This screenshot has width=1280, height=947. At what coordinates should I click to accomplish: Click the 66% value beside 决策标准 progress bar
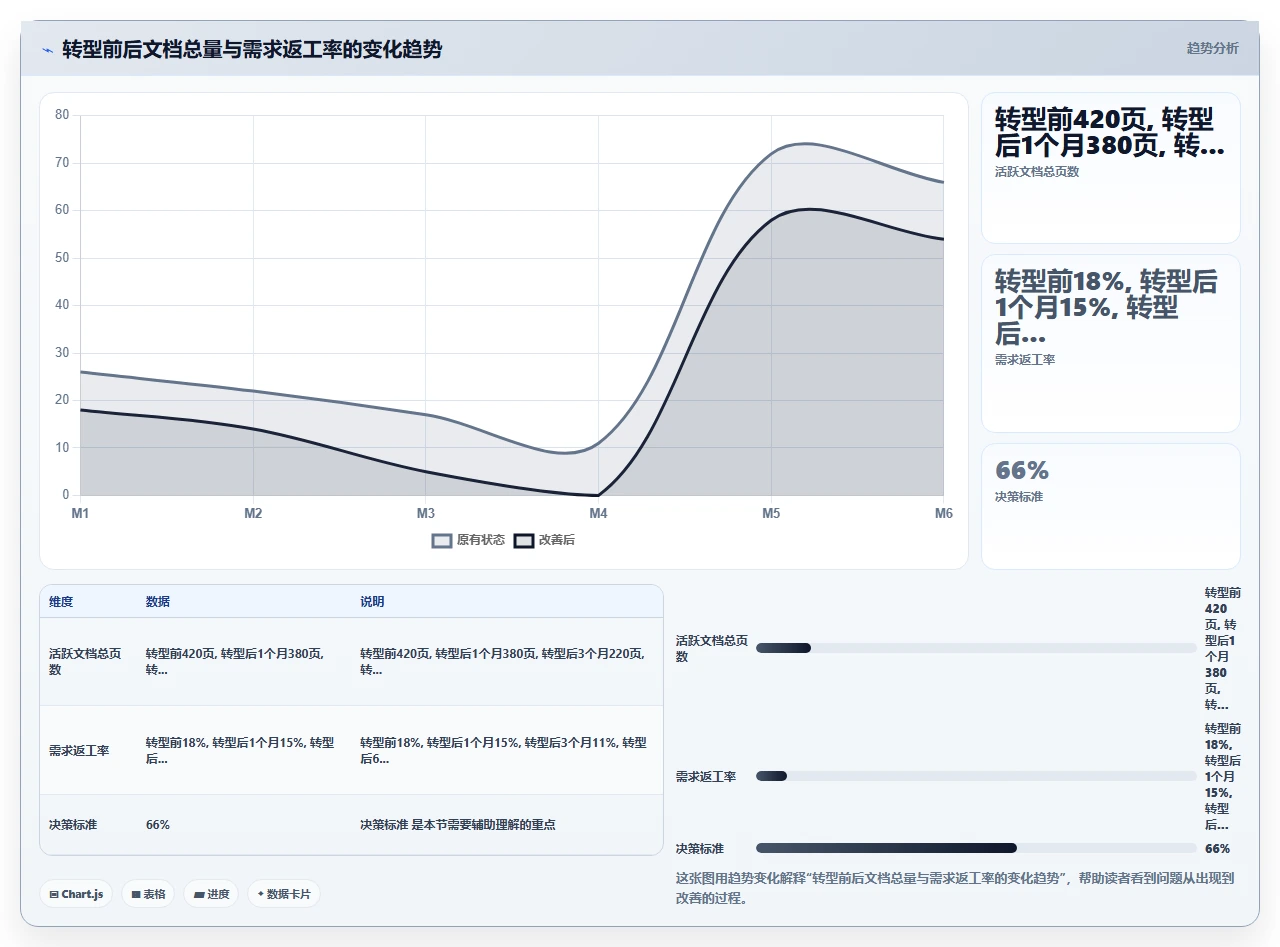coord(1217,848)
